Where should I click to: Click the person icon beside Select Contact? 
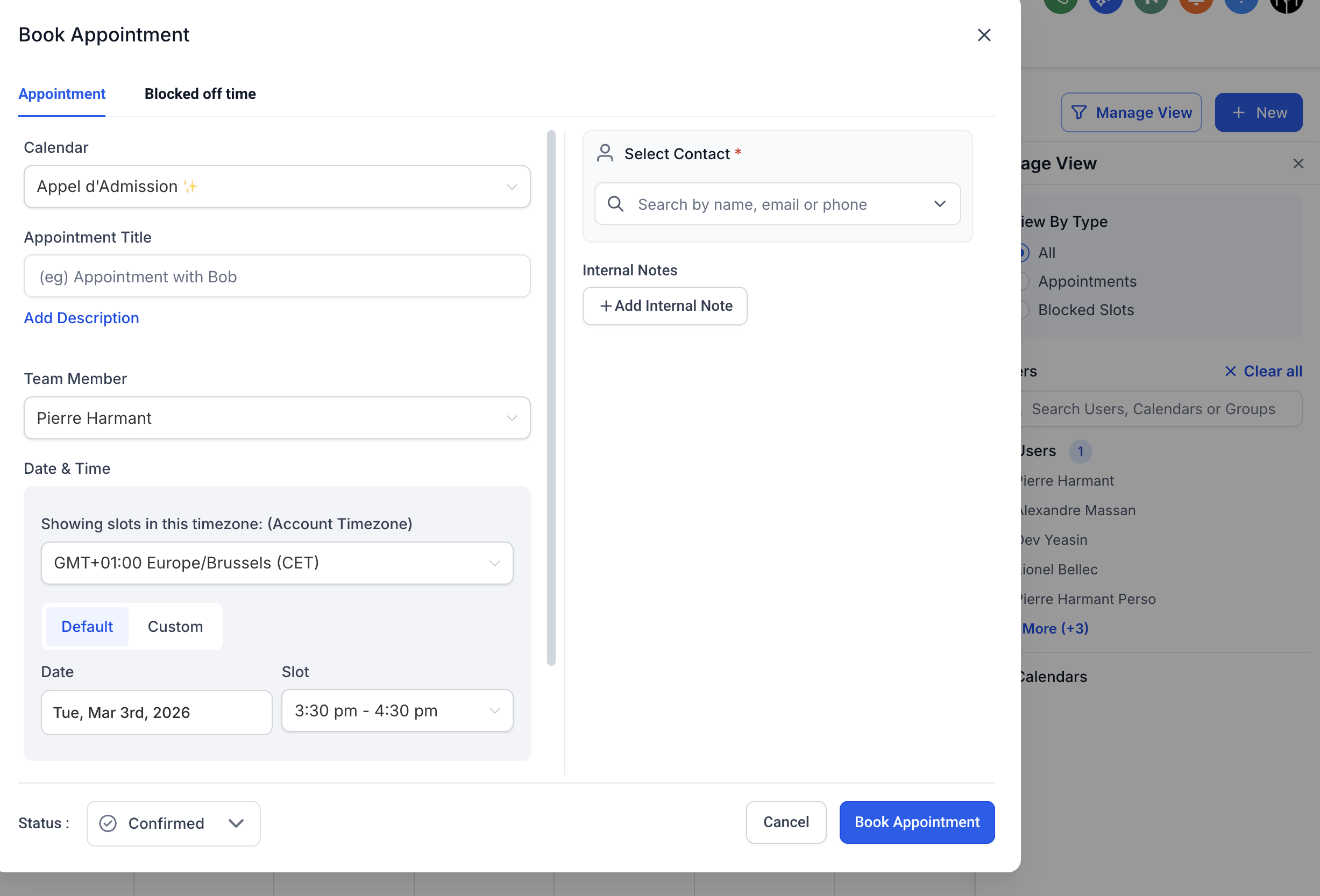tap(605, 153)
